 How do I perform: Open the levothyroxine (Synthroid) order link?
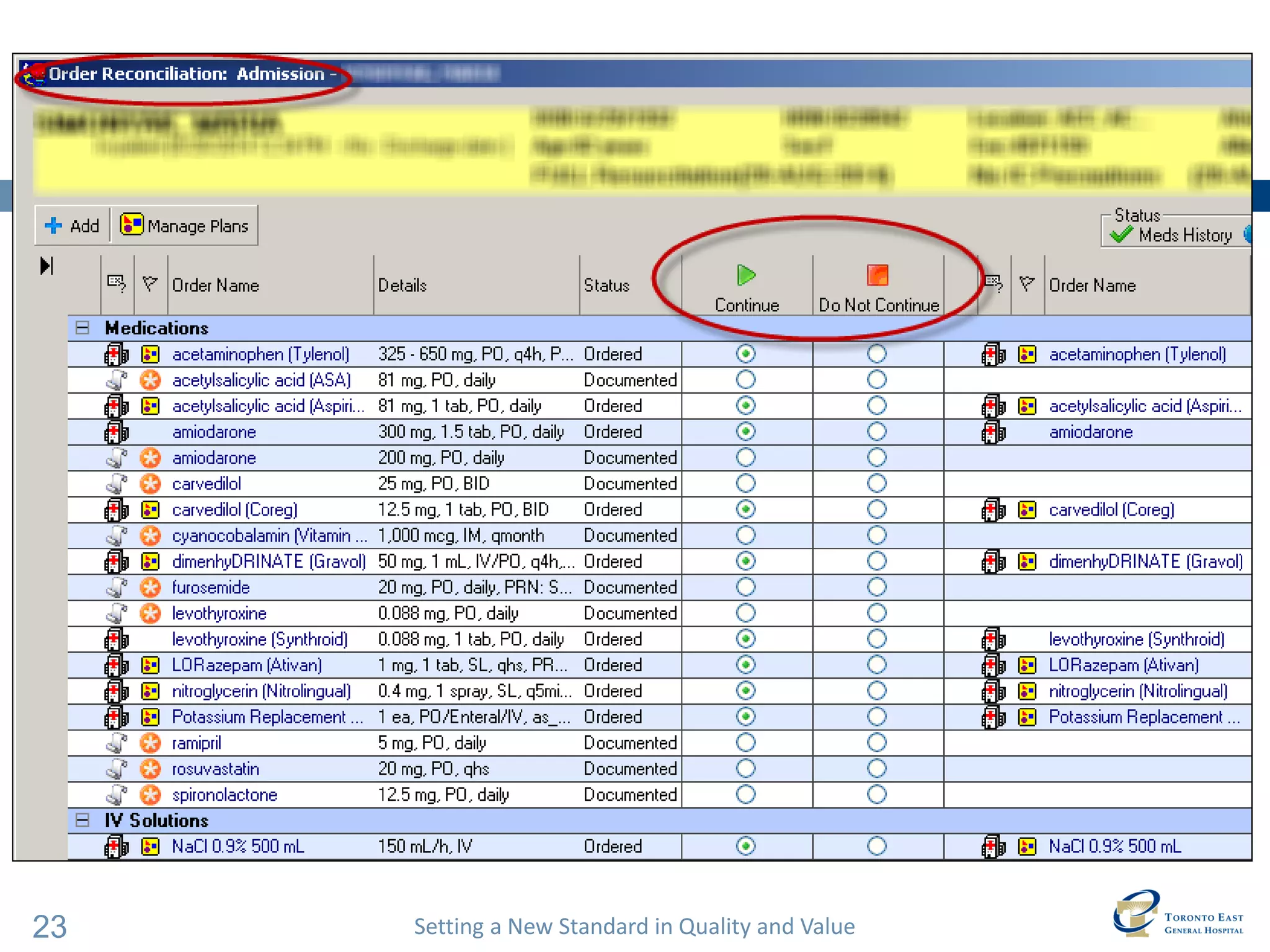click(259, 639)
